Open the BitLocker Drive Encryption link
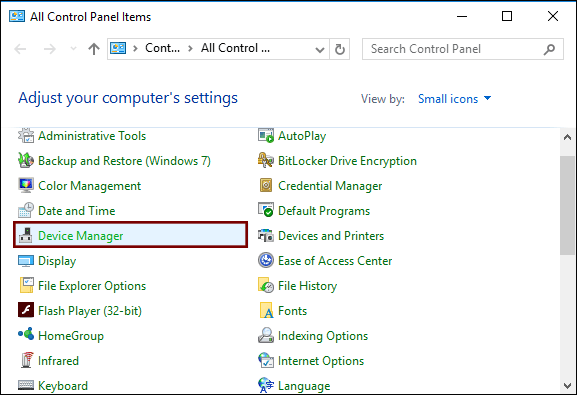The height and width of the screenshot is (395, 577). (347, 161)
